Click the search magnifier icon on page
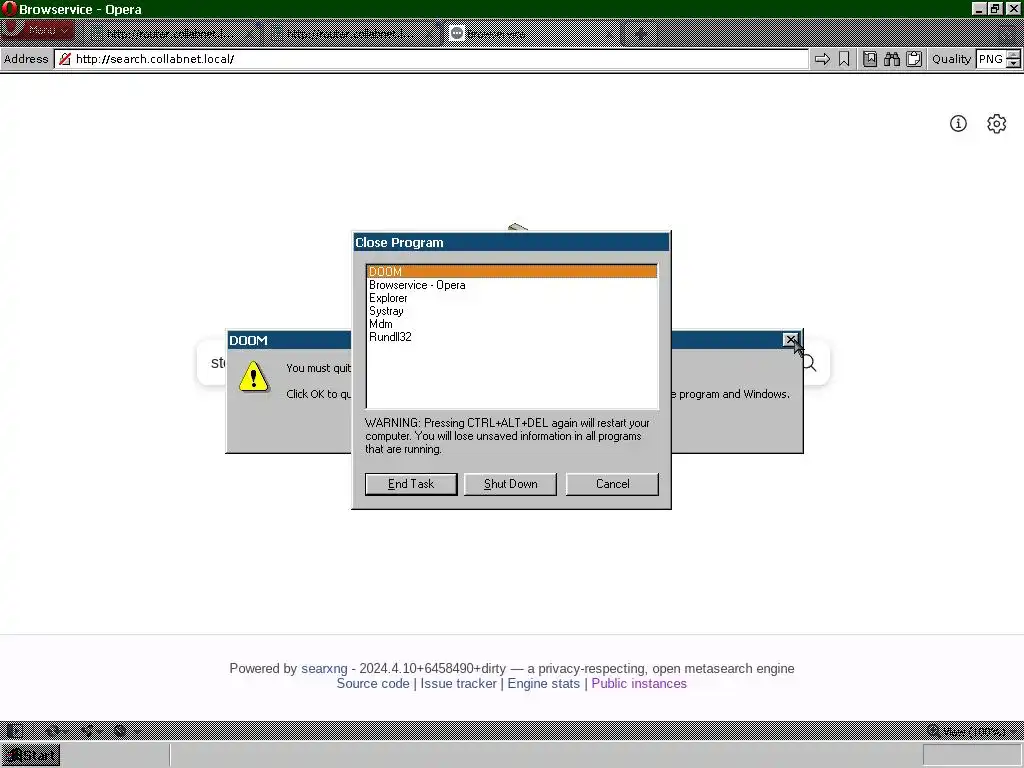 810,362
